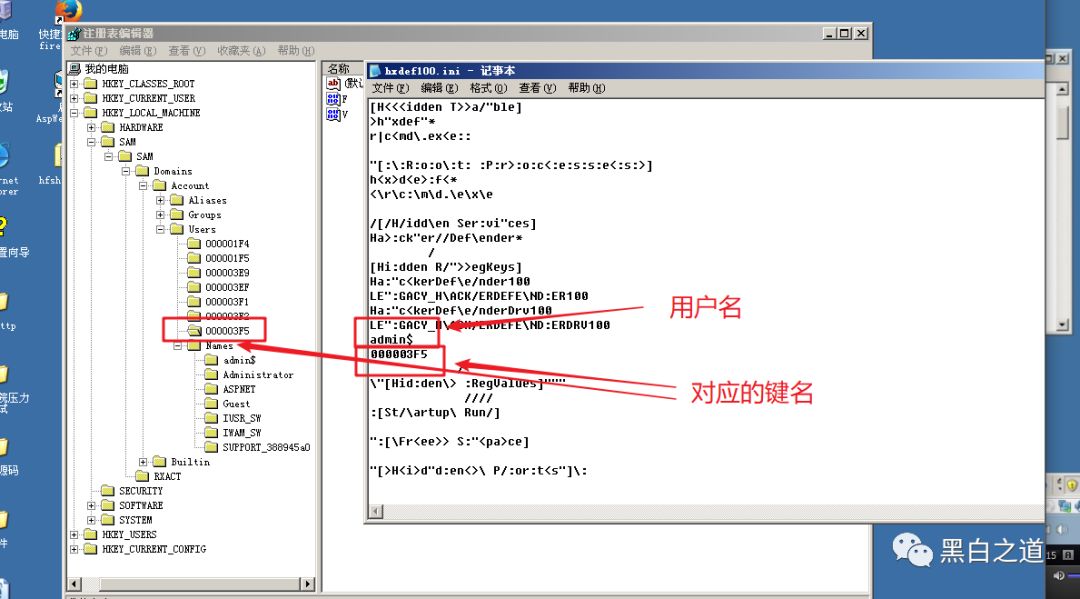Expand the SOFTWARE node
Screen dimensions: 1080x599
point(92,505)
